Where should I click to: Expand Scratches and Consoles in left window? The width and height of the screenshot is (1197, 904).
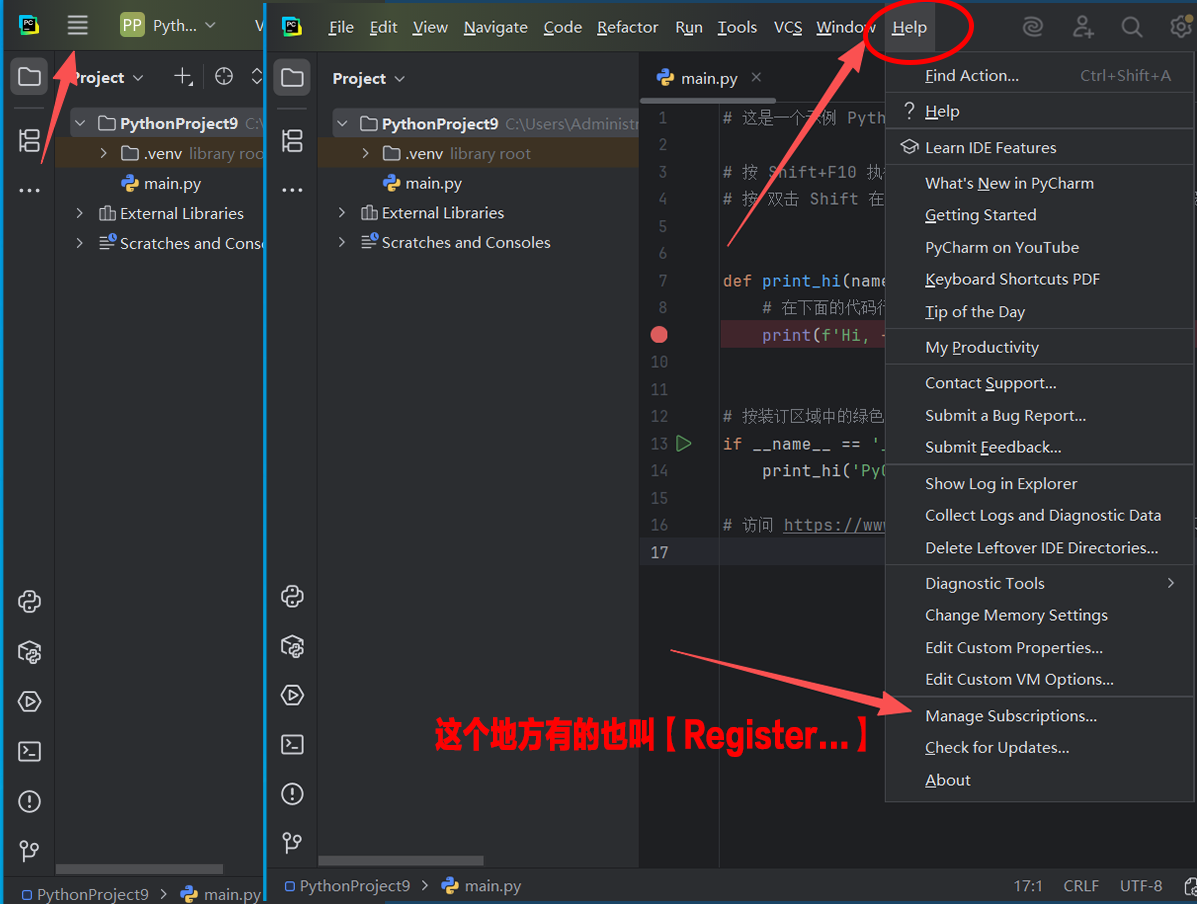pyautogui.click(x=80, y=244)
